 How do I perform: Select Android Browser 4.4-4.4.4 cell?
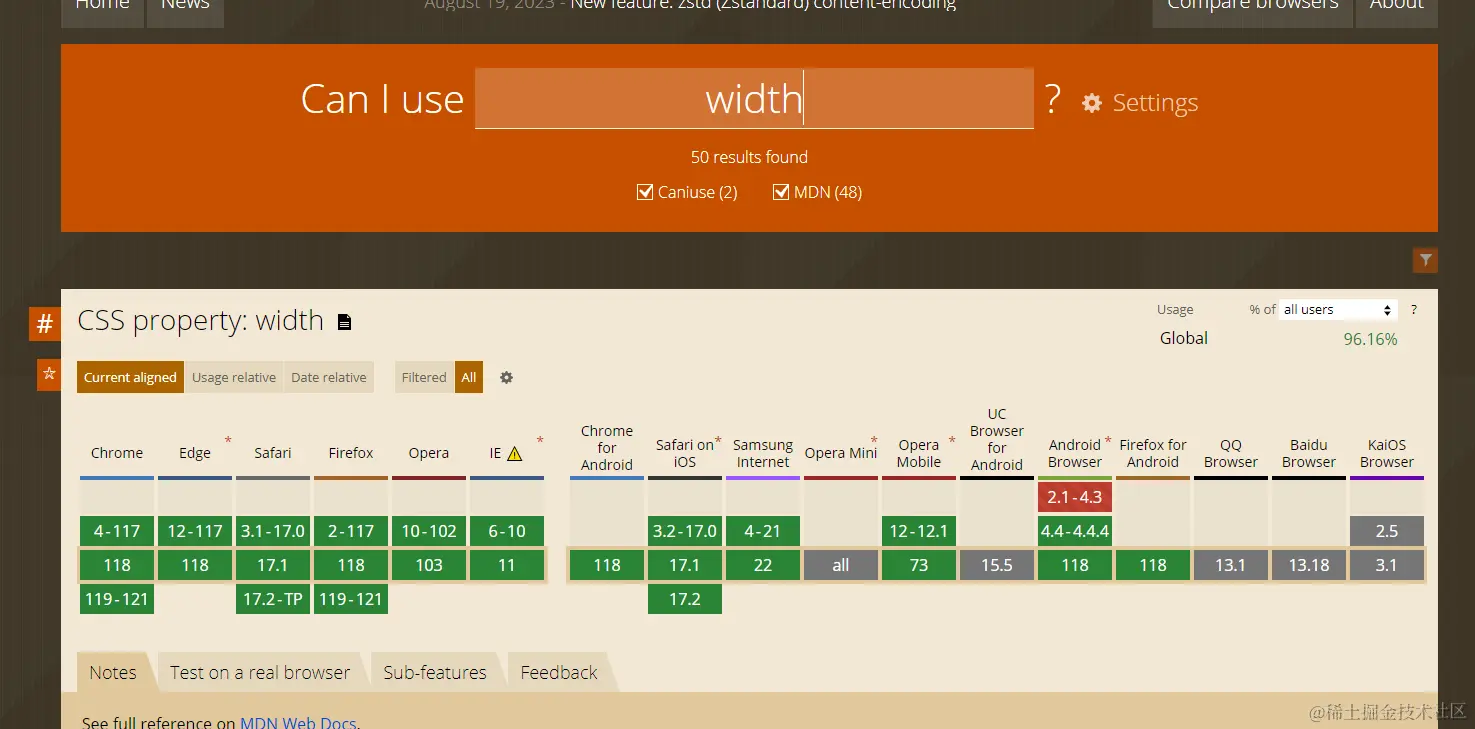1075,531
